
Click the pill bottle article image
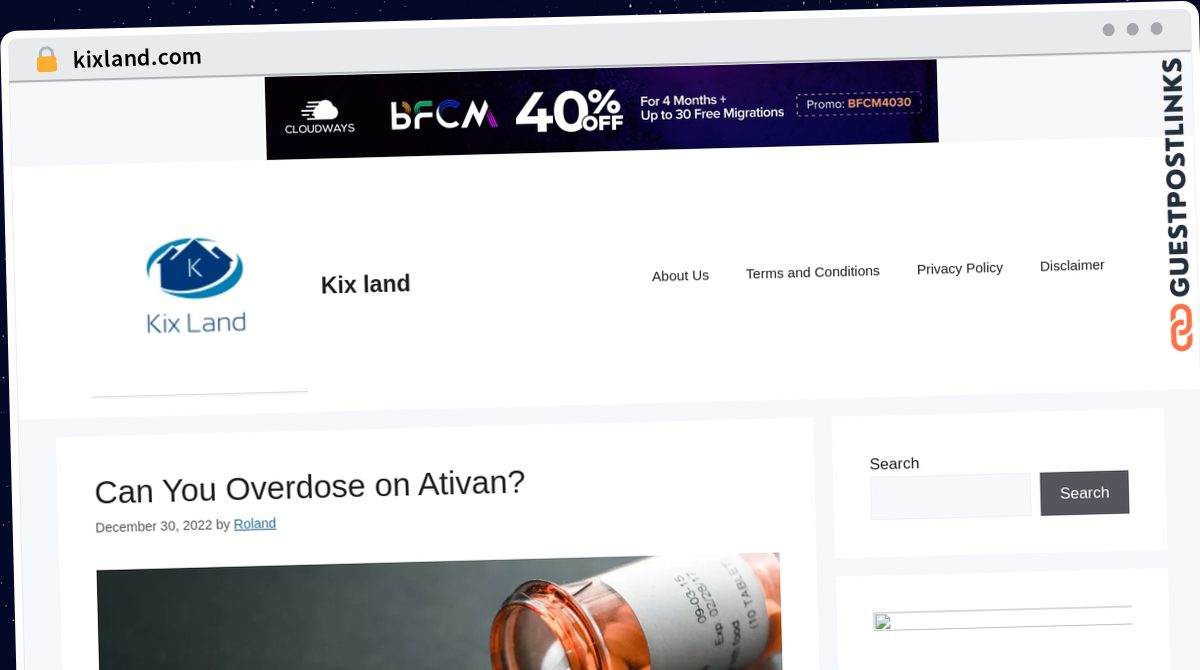coord(439,612)
